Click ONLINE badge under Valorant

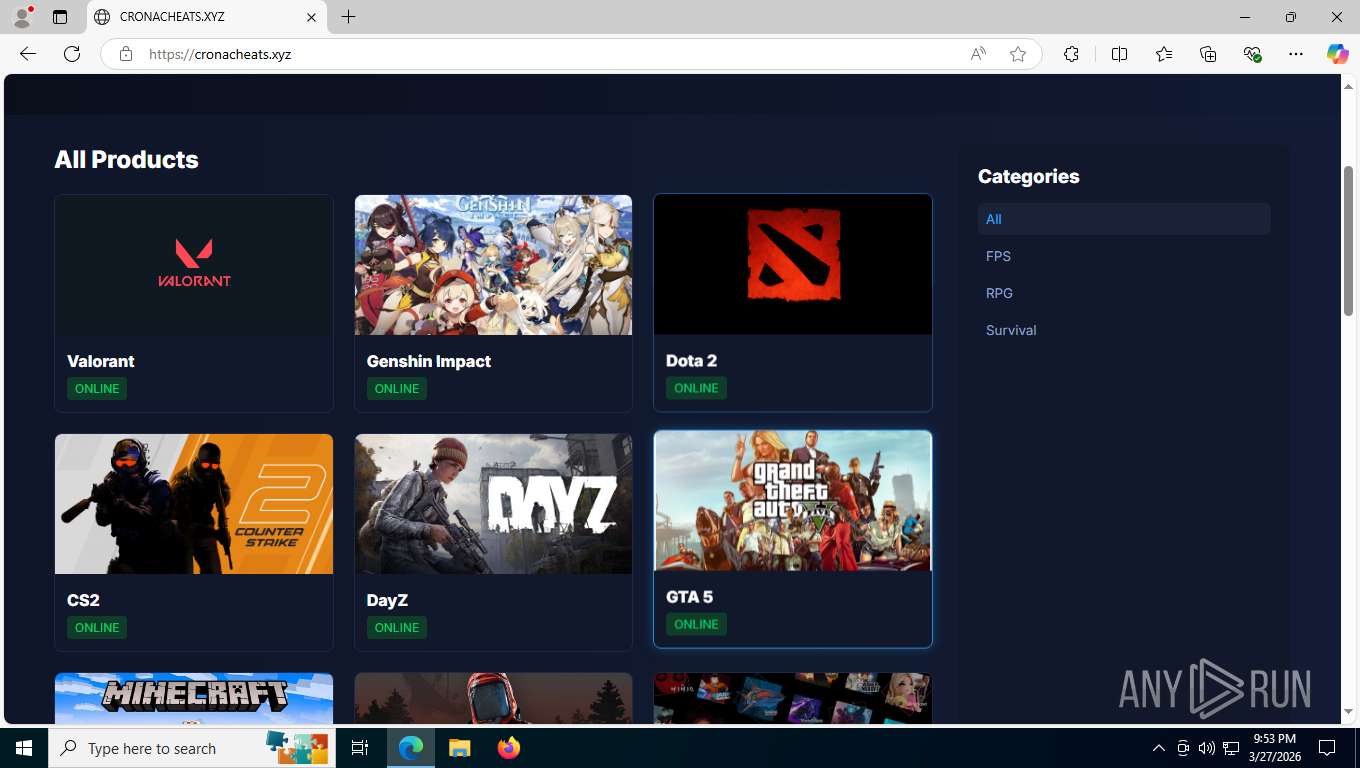(97, 388)
